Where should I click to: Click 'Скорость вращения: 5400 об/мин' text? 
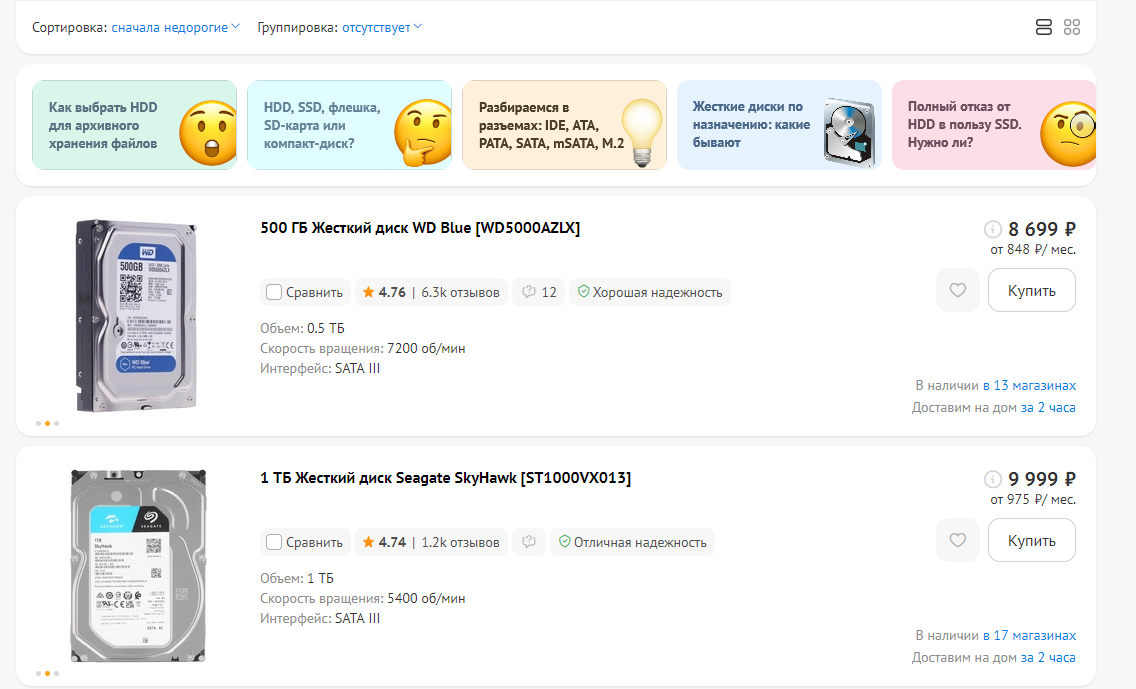point(362,598)
